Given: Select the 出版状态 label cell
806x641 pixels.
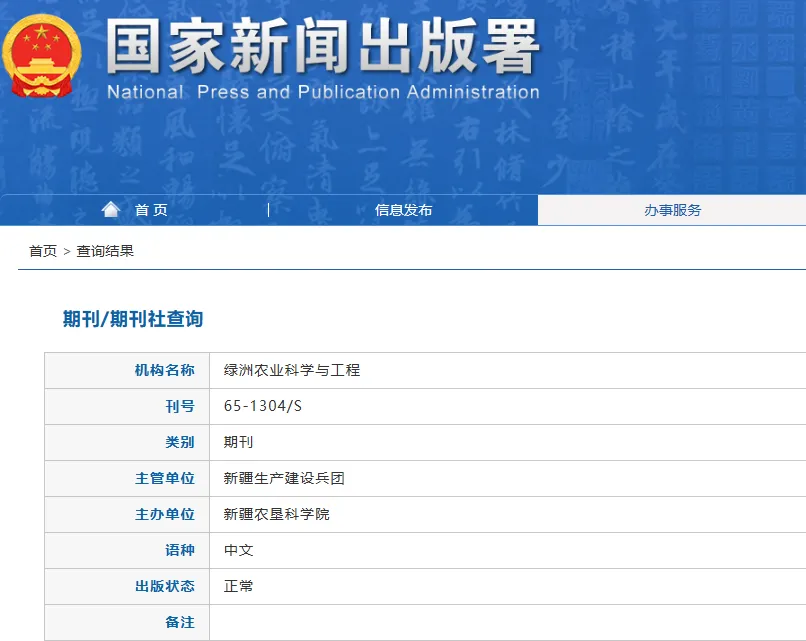Looking at the screenshot, I should 127,587.
